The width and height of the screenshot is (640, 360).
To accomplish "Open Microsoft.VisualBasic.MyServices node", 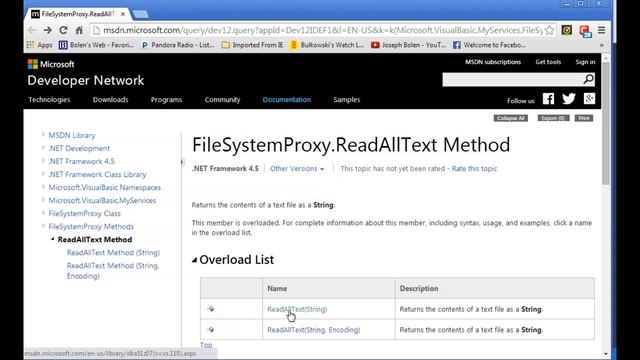I will [x=102, y=200].
